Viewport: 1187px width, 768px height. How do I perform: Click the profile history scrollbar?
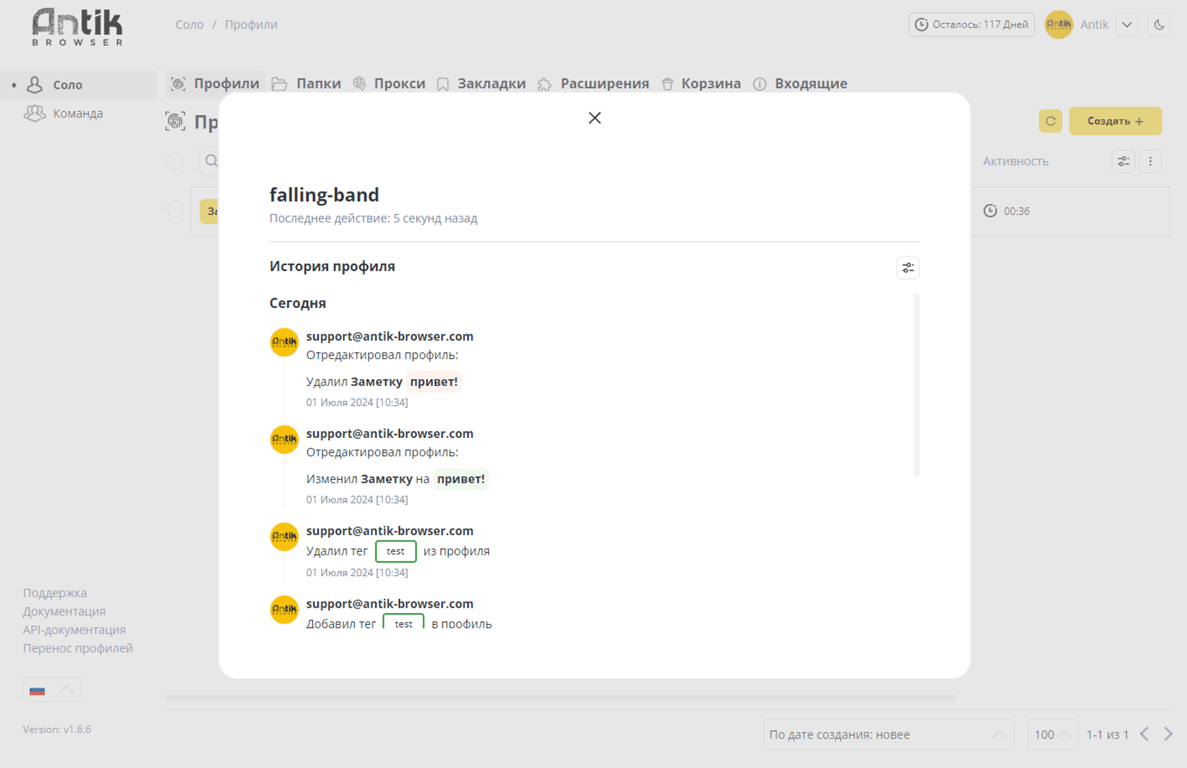[x=916, y=385]
